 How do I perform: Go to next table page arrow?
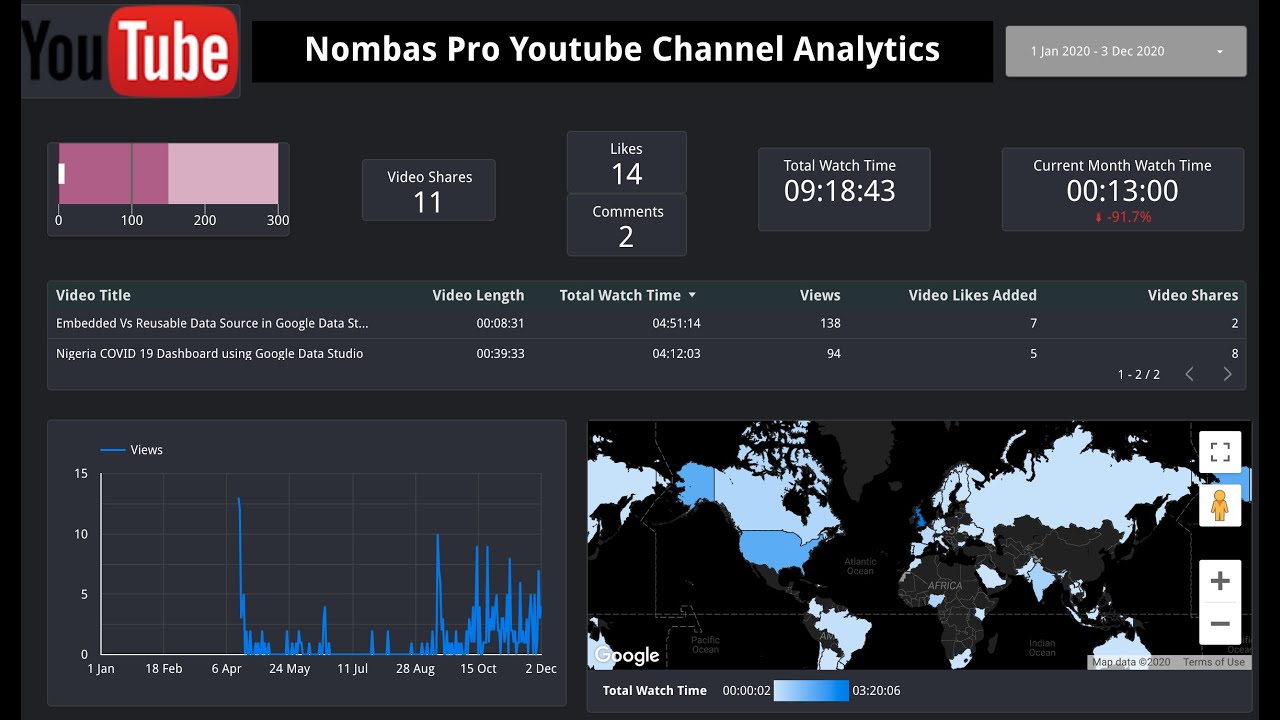coord(1227,374)
